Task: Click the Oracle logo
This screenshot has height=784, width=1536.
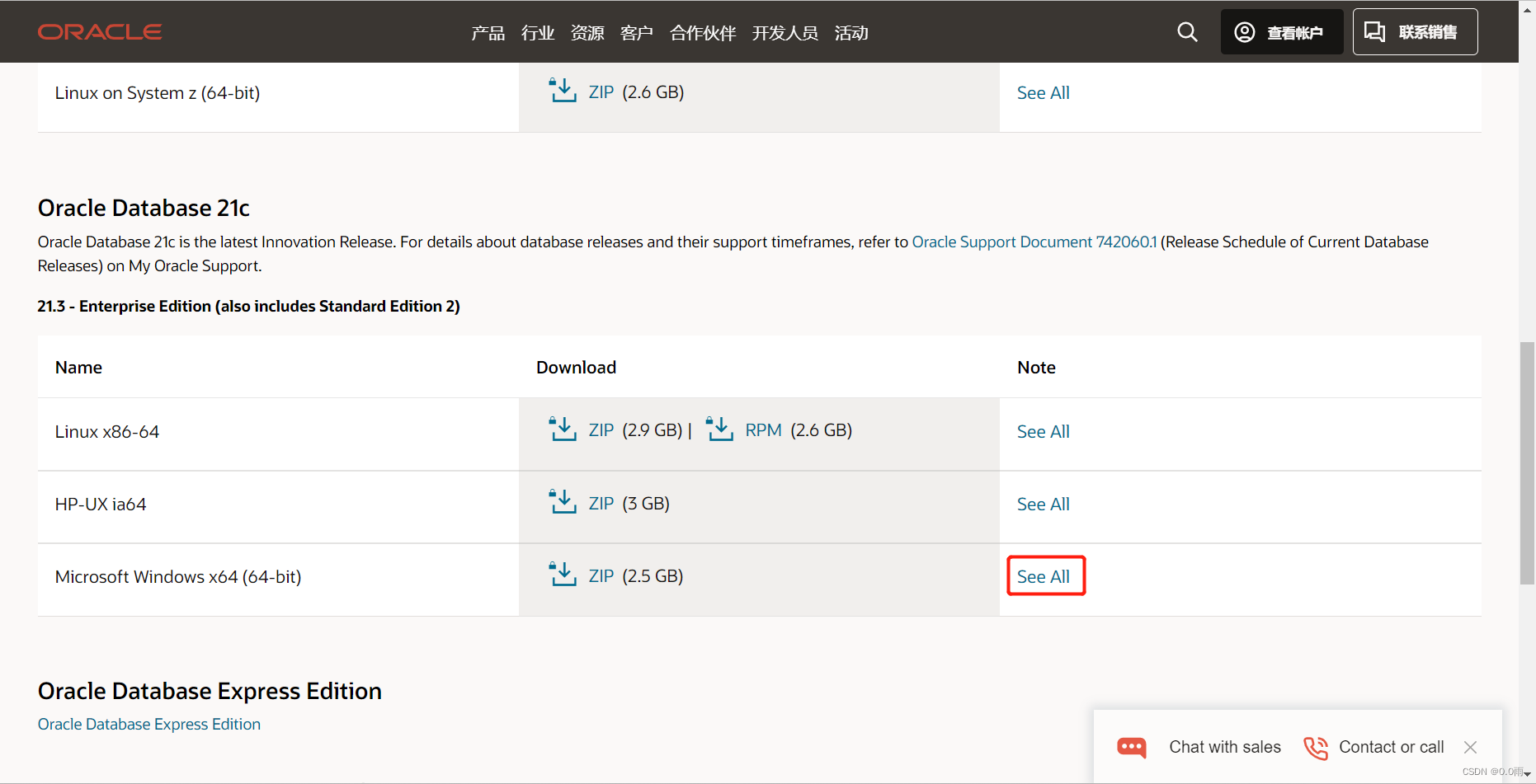Action: (100, 32)
